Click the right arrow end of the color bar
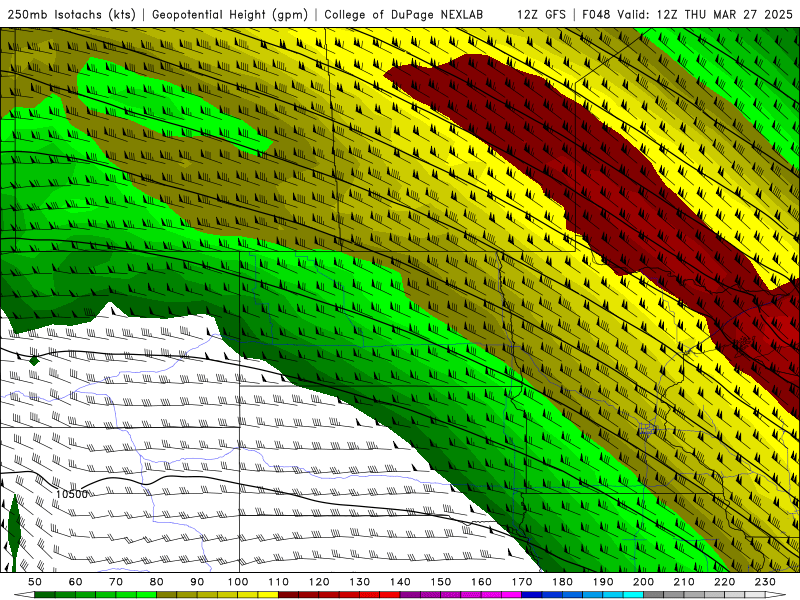Viewport: 800px width, 600px height. 776,595
